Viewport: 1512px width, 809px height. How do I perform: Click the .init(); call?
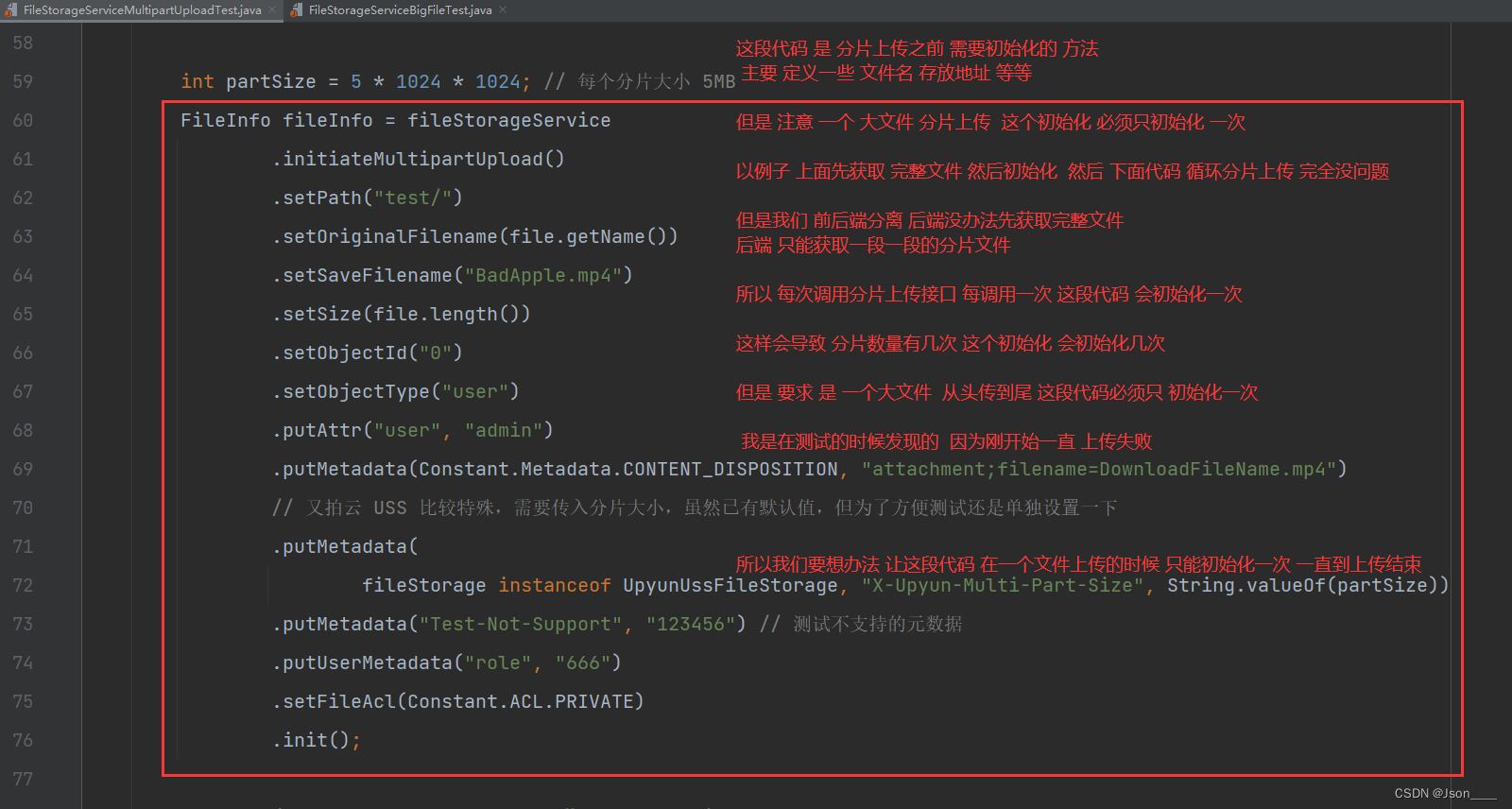tap(317, 740)
